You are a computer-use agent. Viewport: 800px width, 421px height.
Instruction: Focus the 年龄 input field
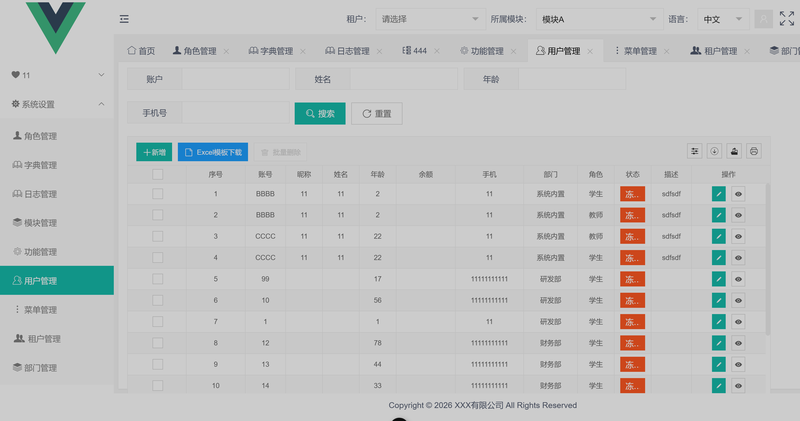click(x=572, y=79)
